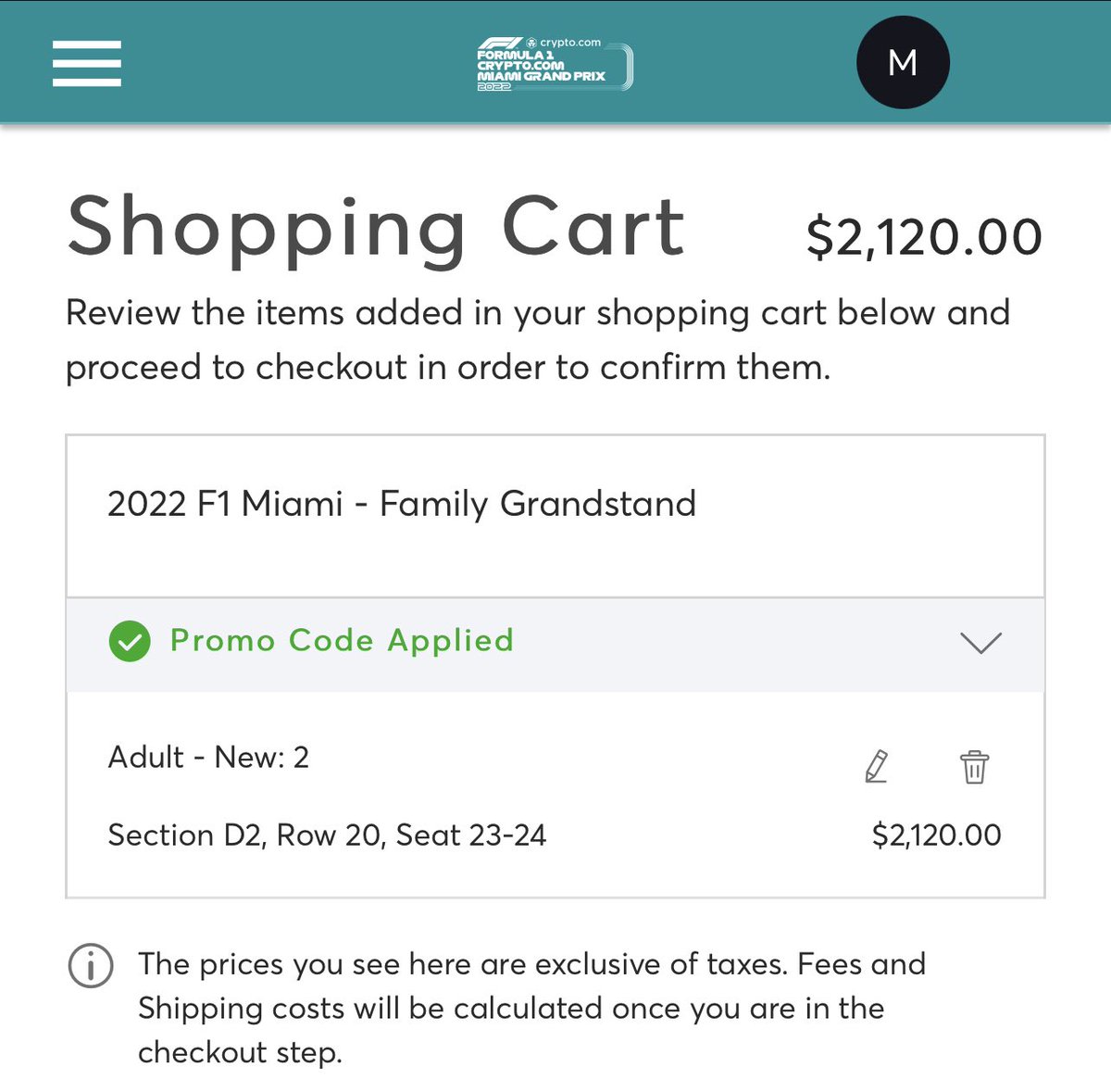Click the info circle icon
The image size is (1111, 1092).
point(91,966)
